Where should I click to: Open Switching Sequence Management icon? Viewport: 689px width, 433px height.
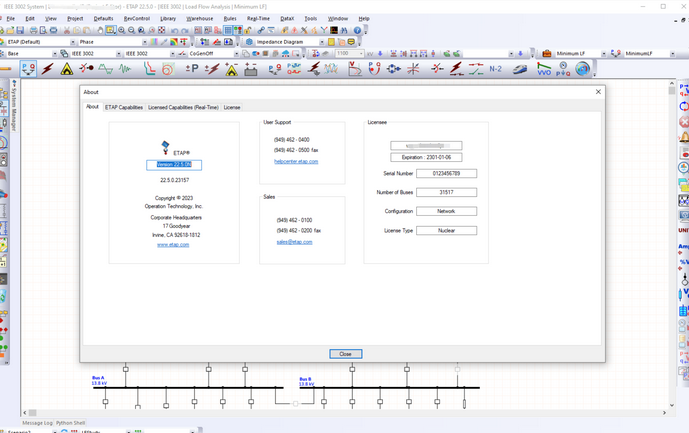point(475,69)
